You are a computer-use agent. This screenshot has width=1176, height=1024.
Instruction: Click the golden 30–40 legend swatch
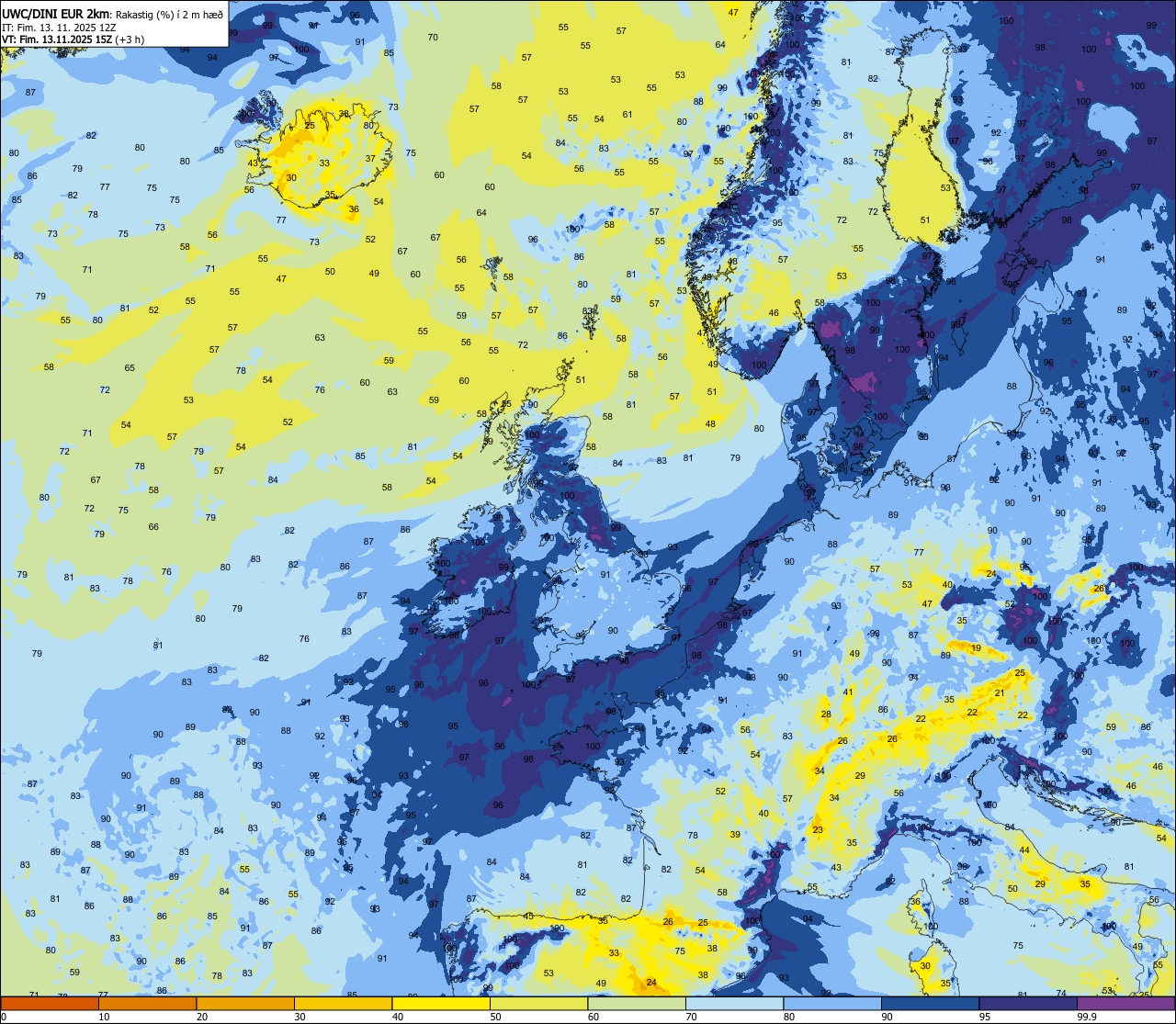pyautogui.click(x=343, y=1003)
